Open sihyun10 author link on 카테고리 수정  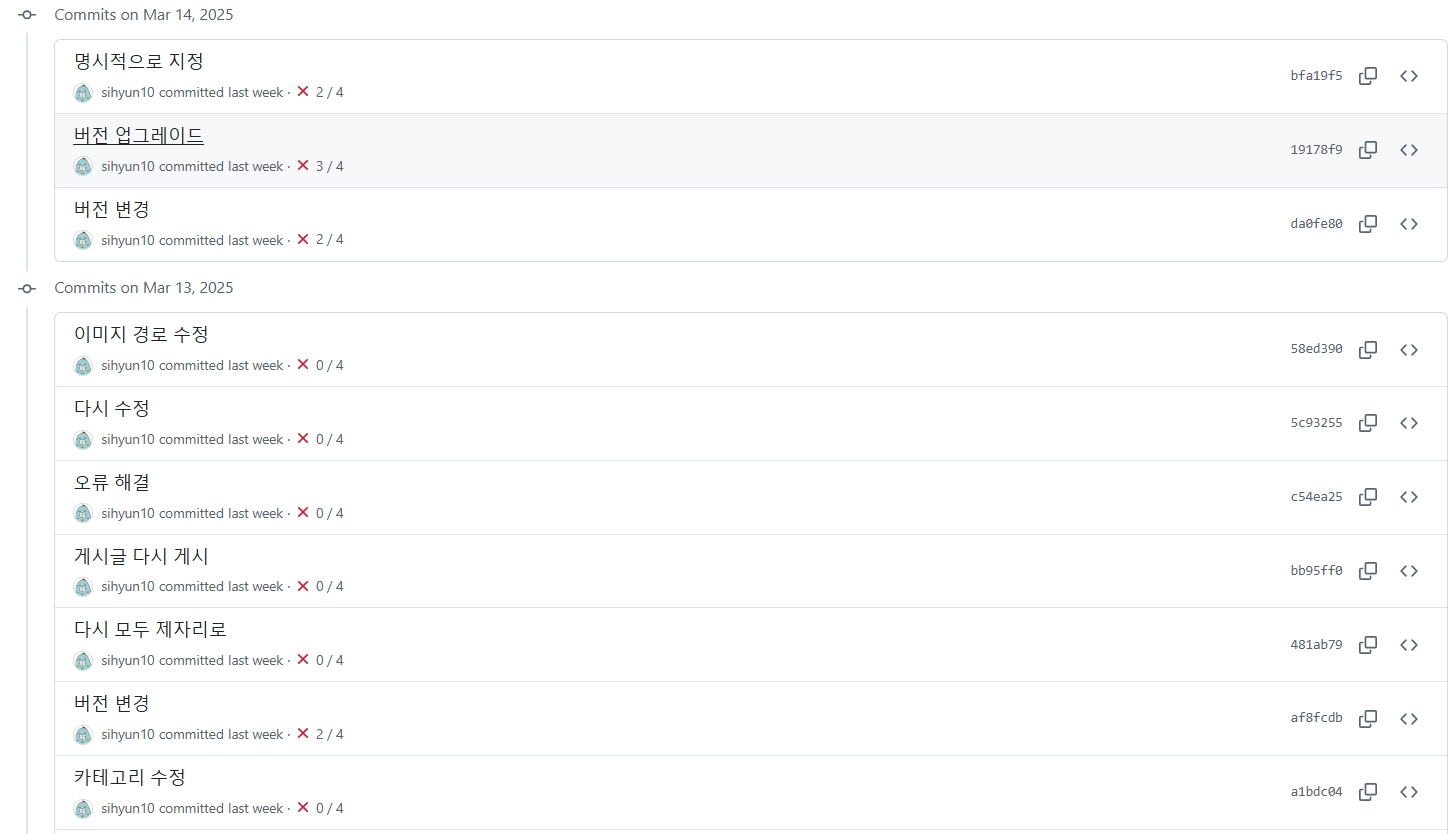[128, 808]
